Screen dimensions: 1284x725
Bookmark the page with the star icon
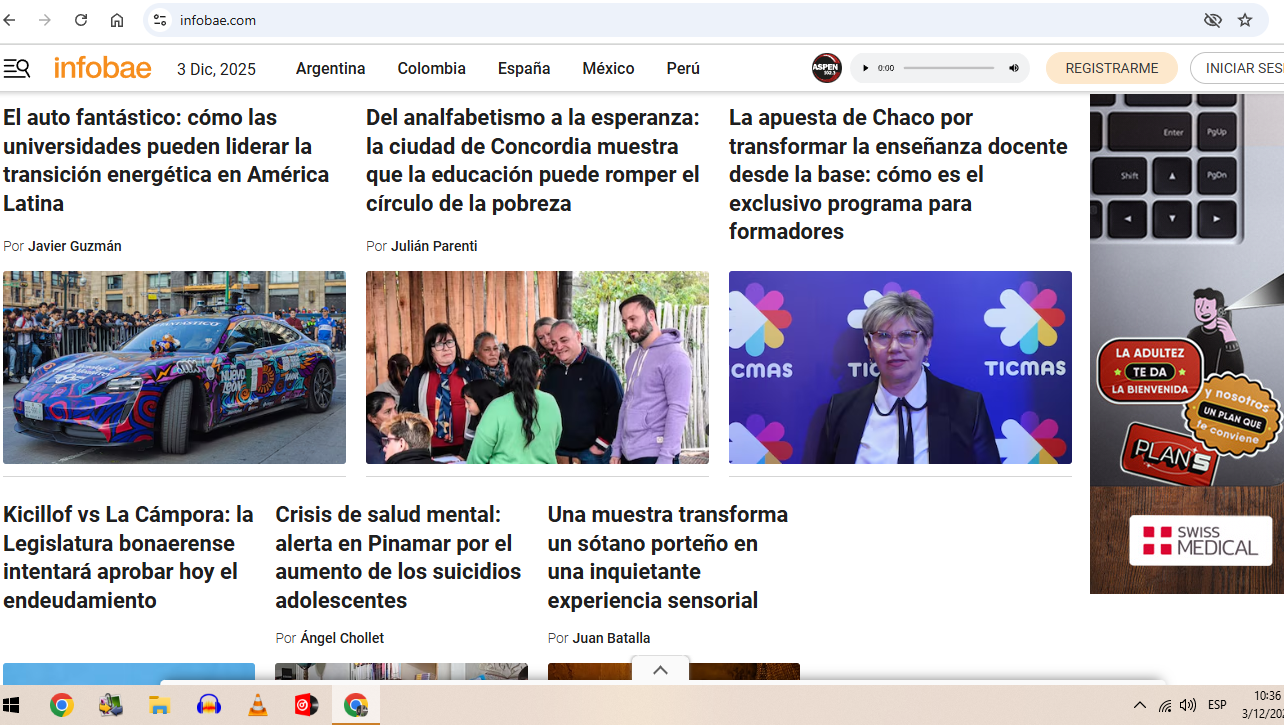tap(1244, 20)
